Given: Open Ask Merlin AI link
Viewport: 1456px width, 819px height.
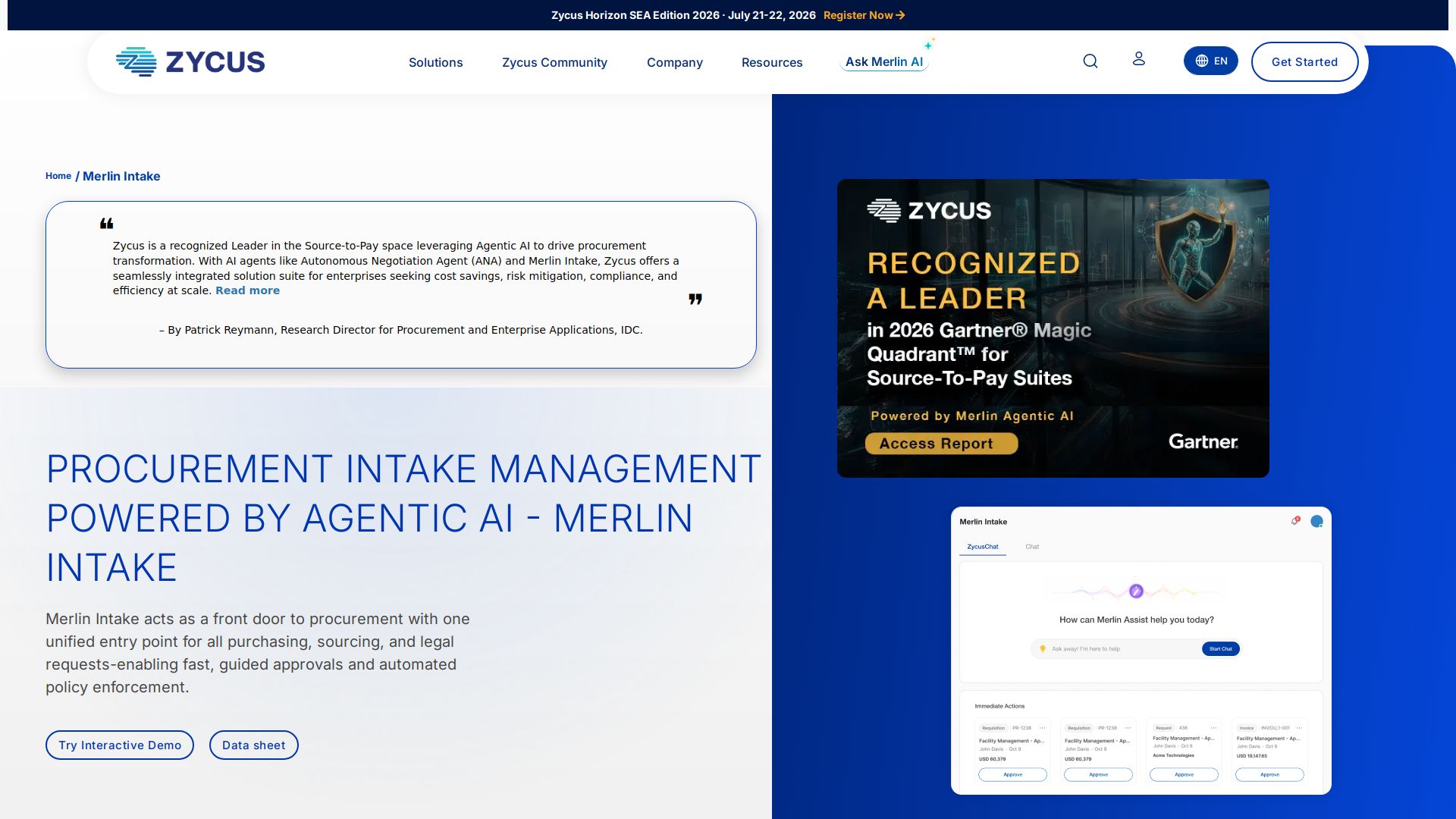Looking at the screenshot, I should pyautogui.click(x=884, y=61).
